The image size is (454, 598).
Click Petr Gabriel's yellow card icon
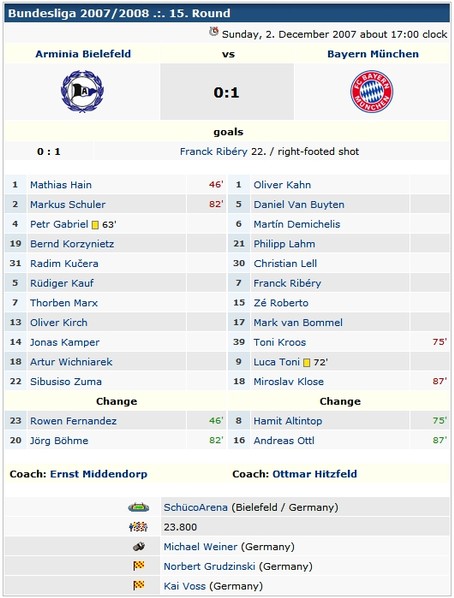coord(95,225)
